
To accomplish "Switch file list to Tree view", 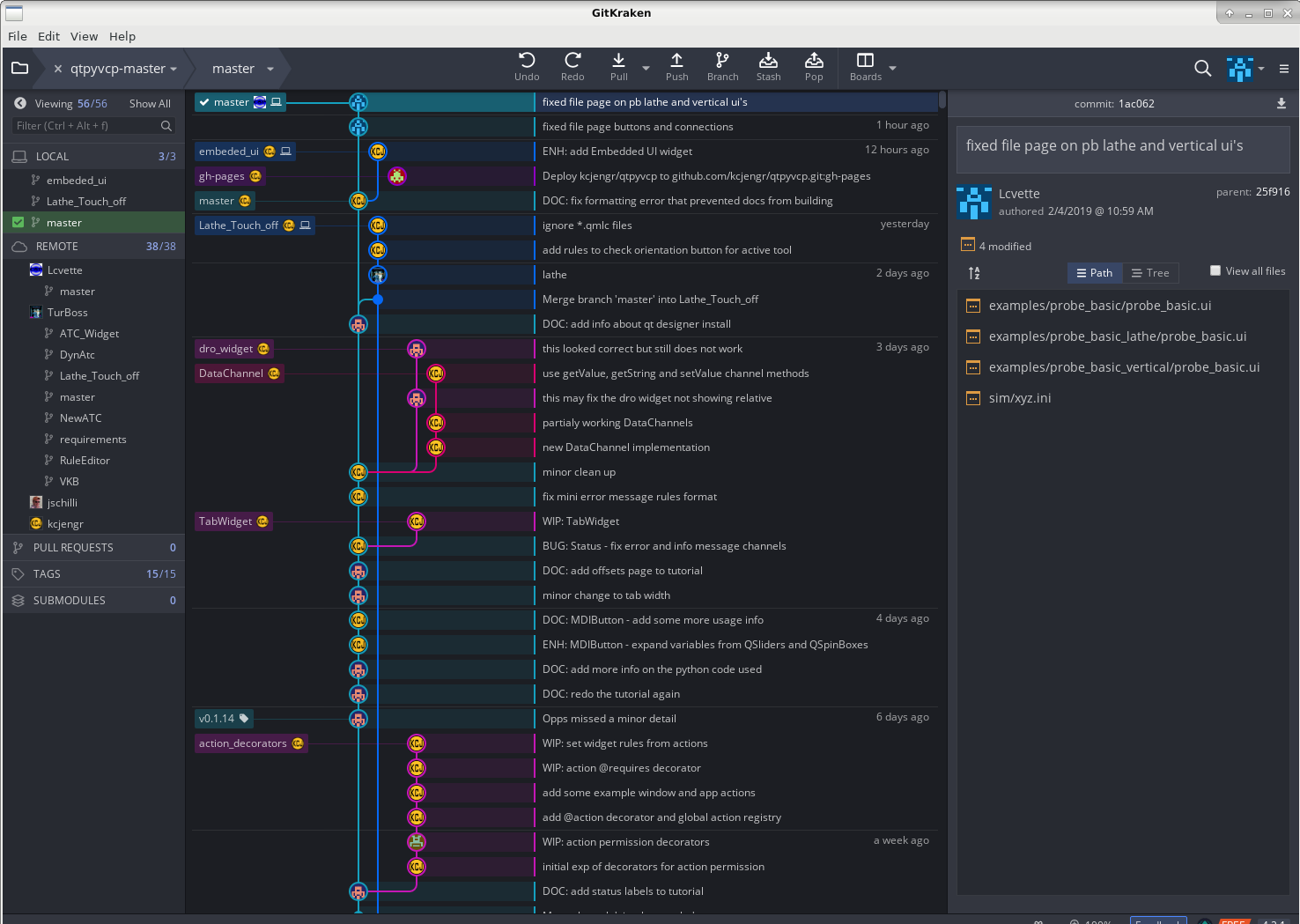I will click(1150, 273).
